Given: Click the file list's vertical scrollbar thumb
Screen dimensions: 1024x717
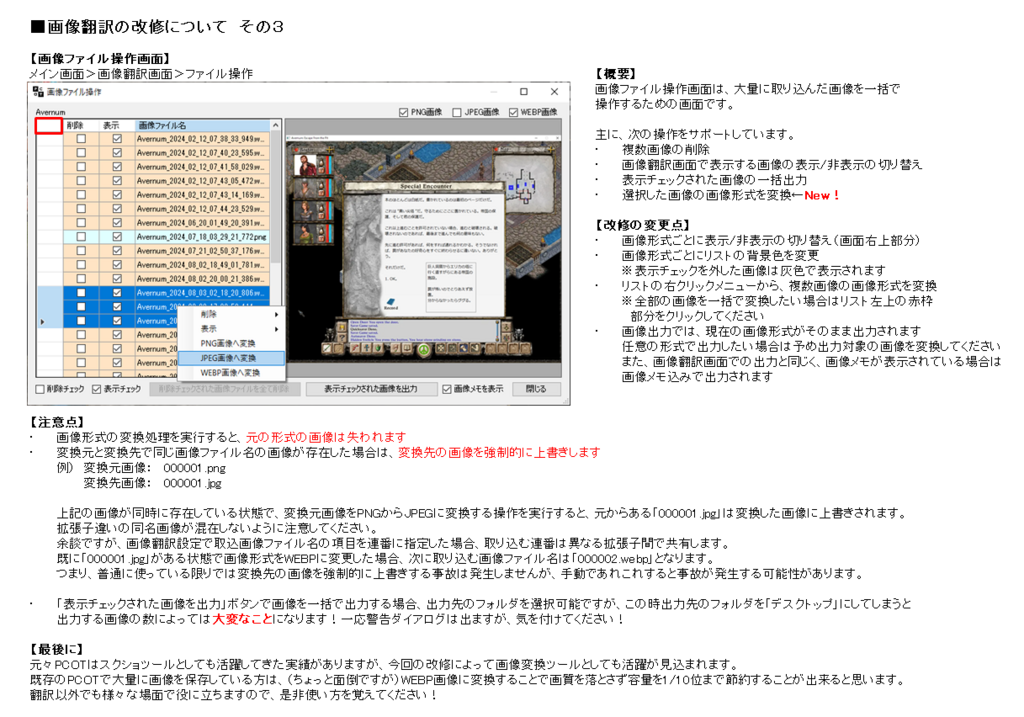Looking at the screenshot, I should tap(275, 196).
